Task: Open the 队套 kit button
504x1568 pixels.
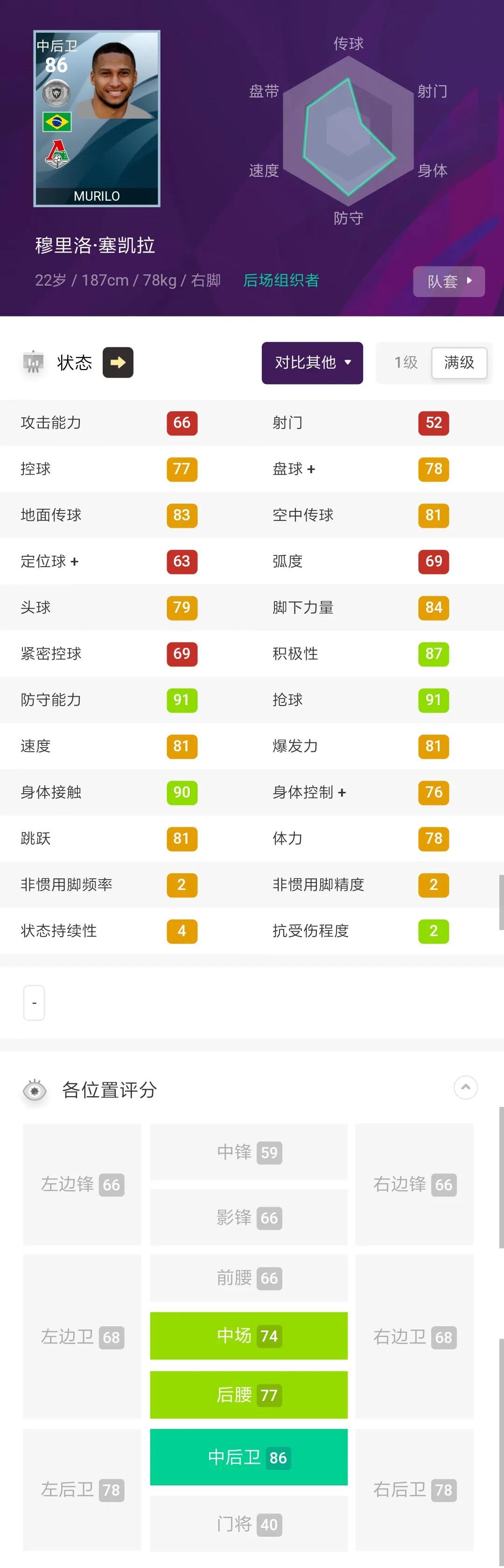Action: pyautogui.click(x=448, y=281)
